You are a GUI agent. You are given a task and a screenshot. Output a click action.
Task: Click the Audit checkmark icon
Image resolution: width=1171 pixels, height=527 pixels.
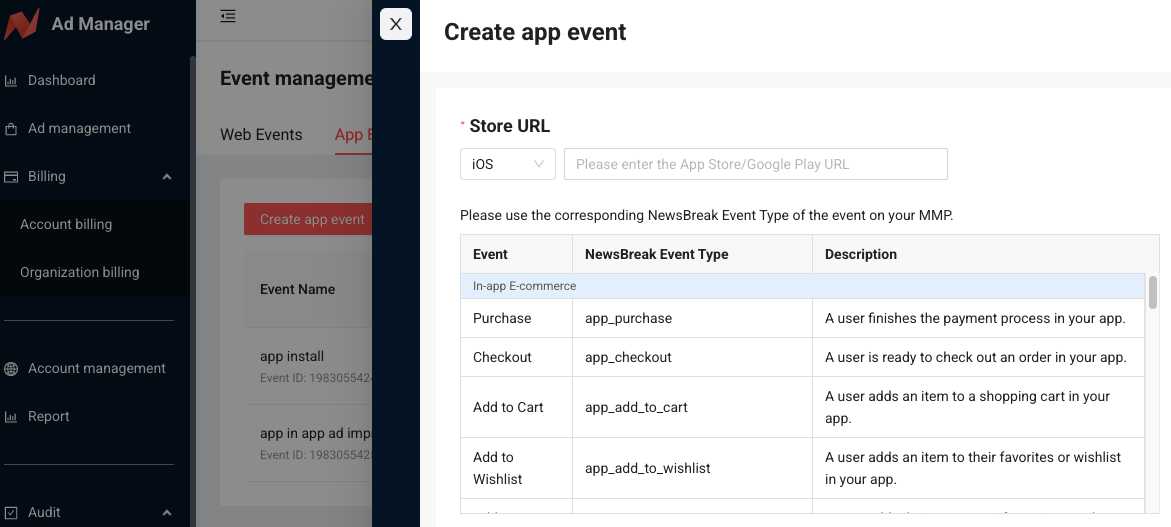pyautogui.click(x=11, y=513)
